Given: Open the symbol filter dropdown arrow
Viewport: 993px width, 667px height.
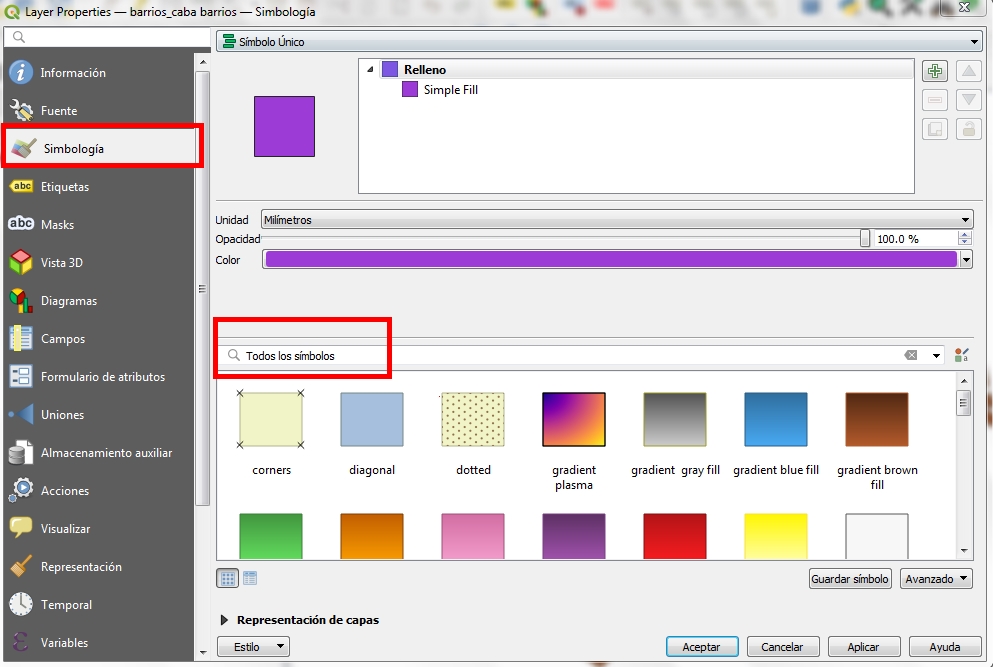Looking at the screenshot, I should (x=936, y=355).
